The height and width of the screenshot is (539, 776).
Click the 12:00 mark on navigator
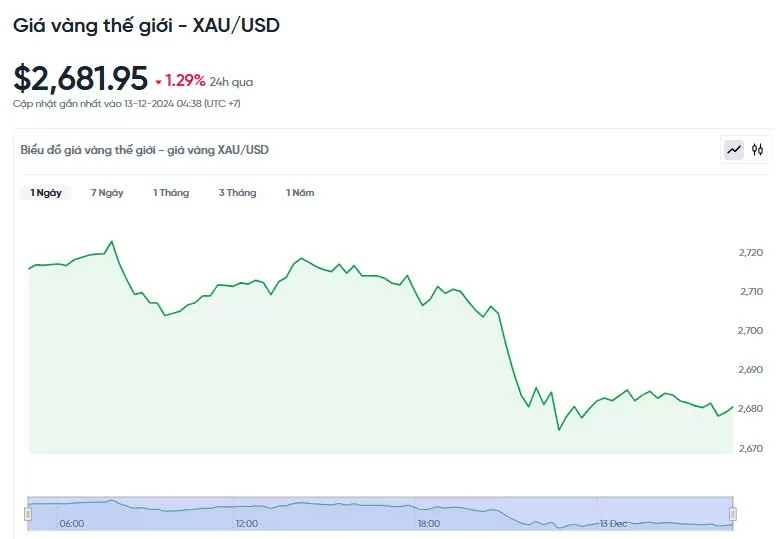[x=246, y=523]
